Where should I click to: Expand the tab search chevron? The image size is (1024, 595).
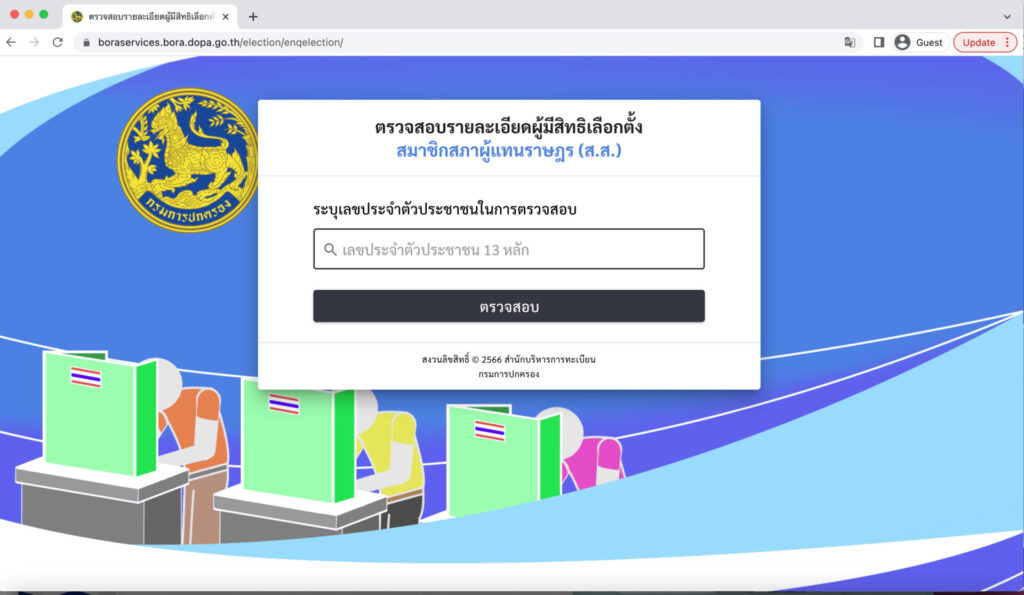[1007, 16]
